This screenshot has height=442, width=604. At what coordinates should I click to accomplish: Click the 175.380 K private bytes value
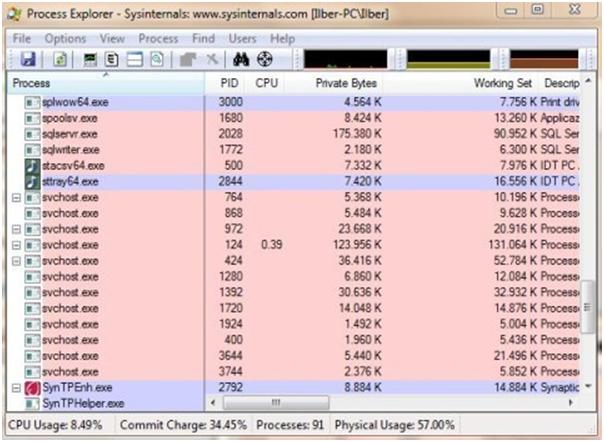tap(357, 134)
